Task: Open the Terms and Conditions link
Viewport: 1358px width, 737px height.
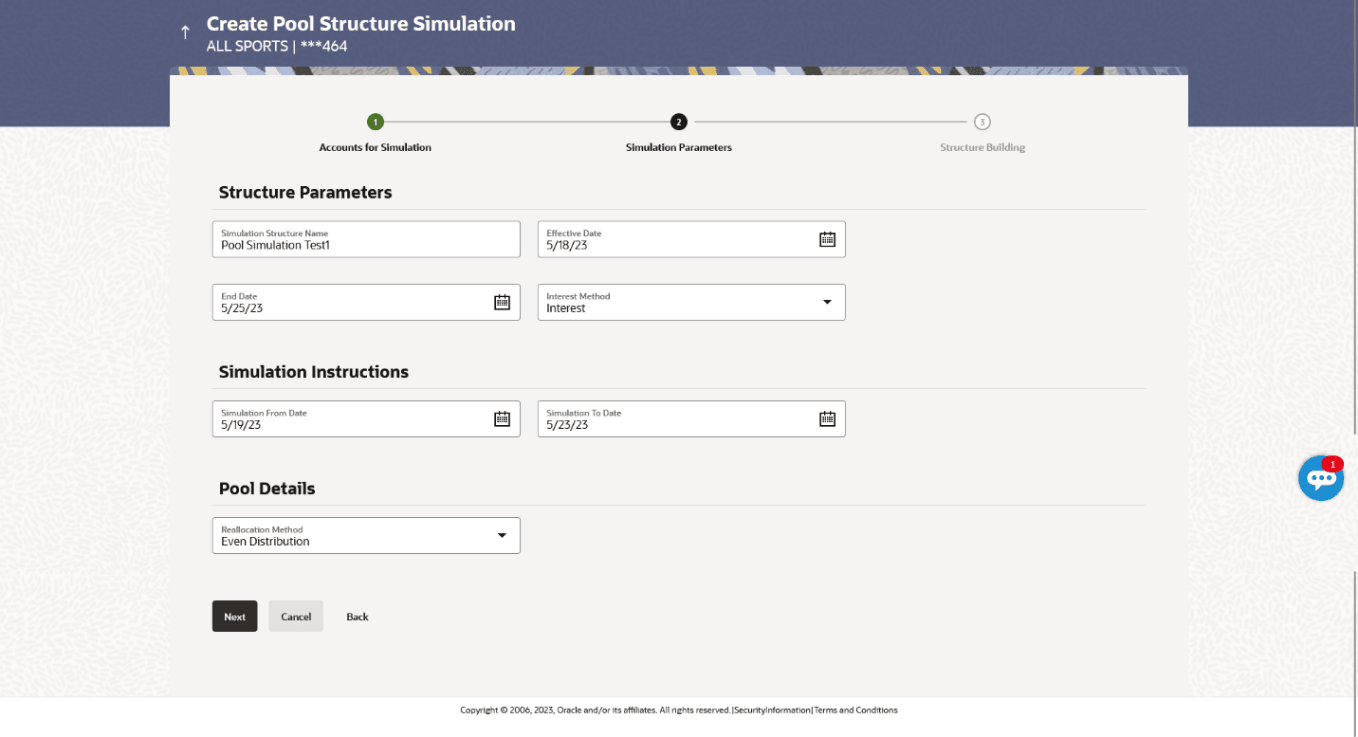Action: click(856, 710)
